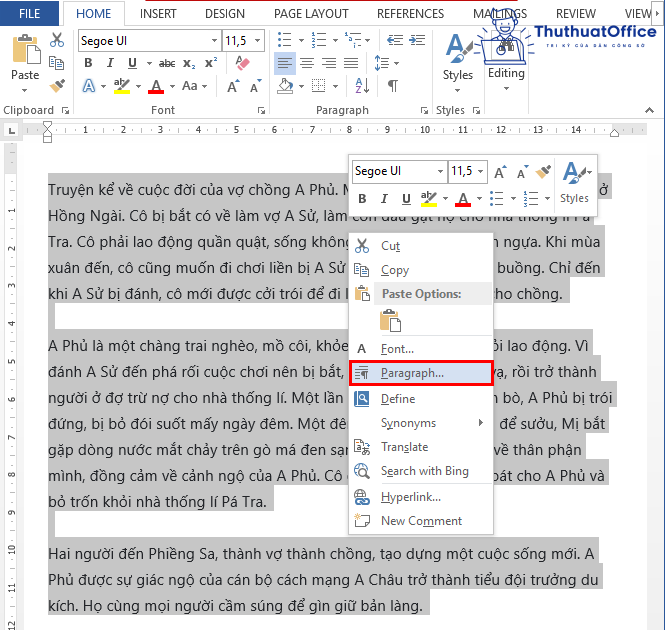Toggle Bold in the mini toolbar
665x630 pixels.
pyautogui.click(x=362, y=199)
